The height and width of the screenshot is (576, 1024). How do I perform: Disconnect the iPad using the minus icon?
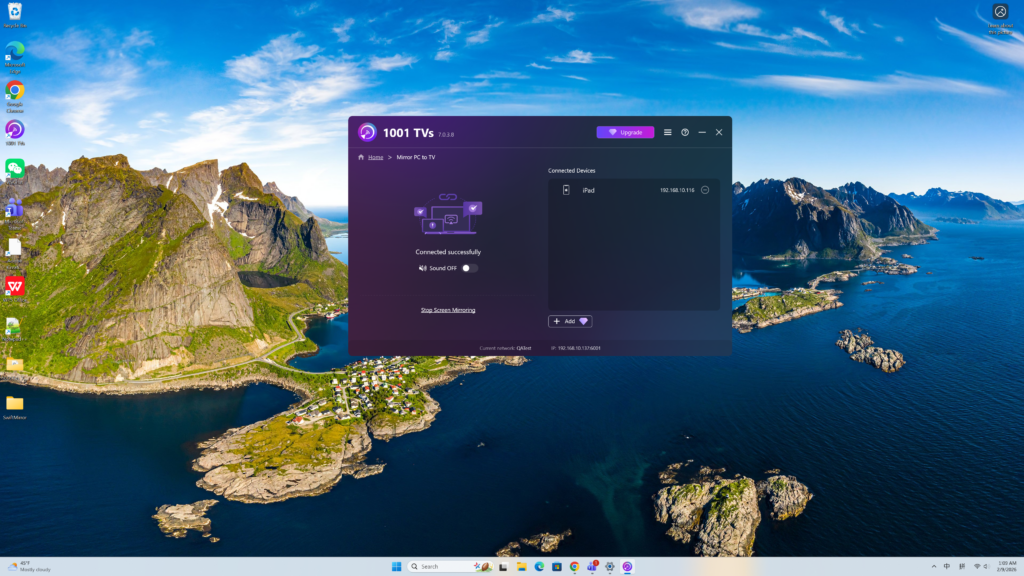coord(705,190)
